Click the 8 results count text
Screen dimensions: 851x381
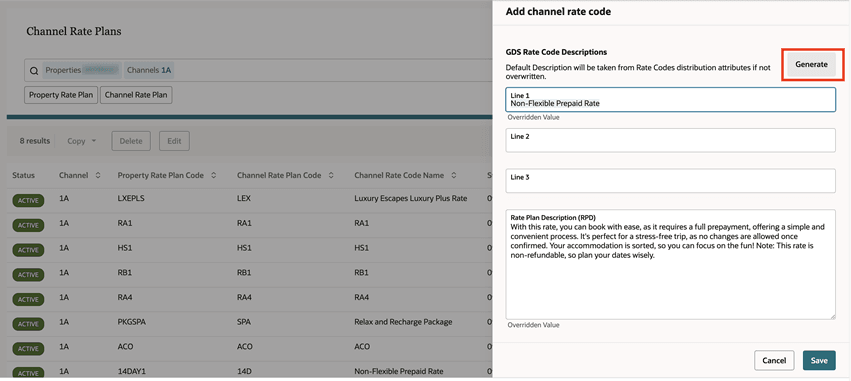[x=35, y=141]
